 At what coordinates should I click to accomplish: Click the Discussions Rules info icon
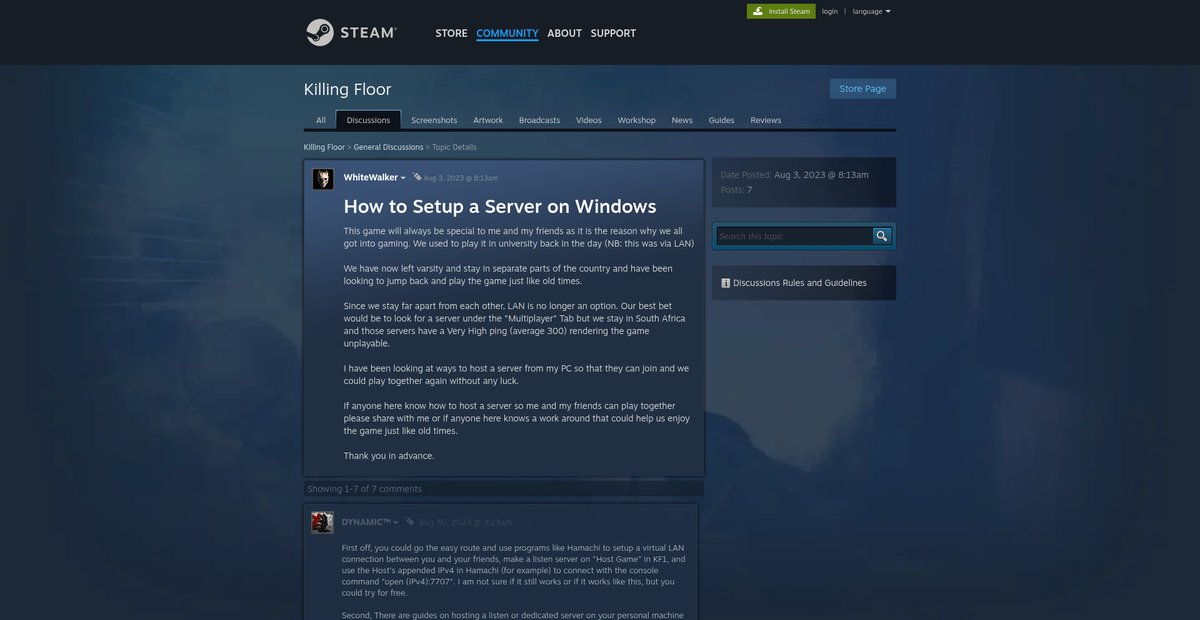coord(725,283)
